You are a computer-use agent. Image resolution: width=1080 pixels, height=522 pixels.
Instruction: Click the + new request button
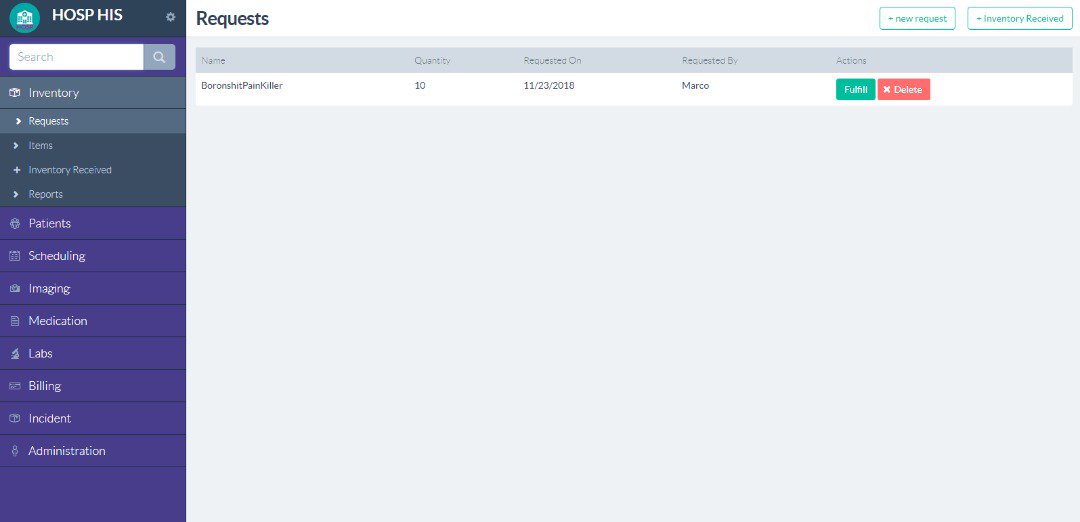917,19
